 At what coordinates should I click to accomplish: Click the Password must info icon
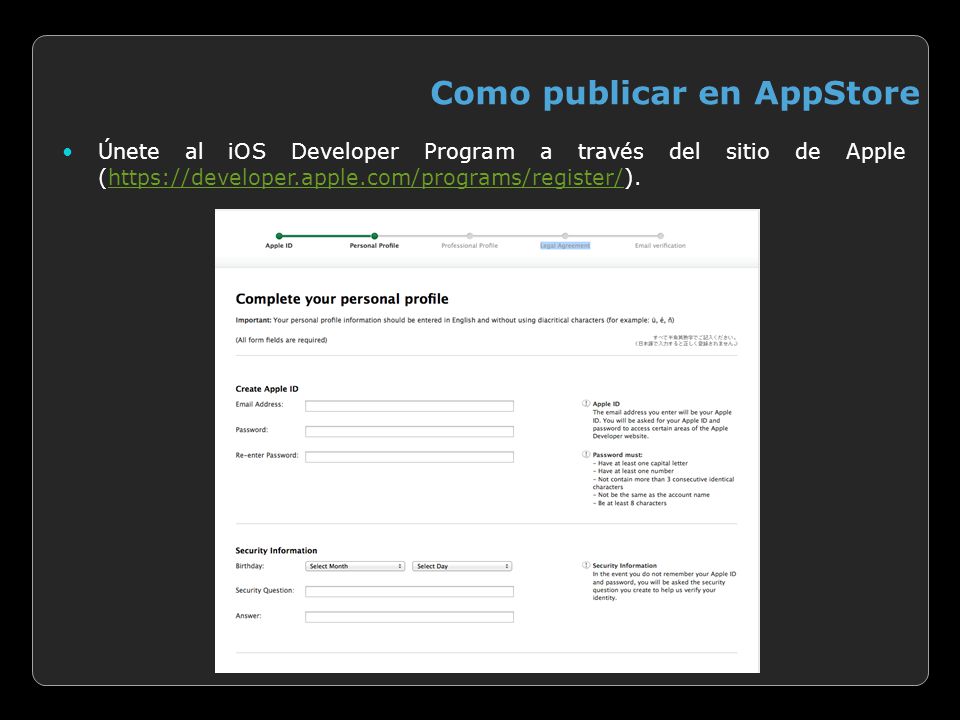click(586, 454)
